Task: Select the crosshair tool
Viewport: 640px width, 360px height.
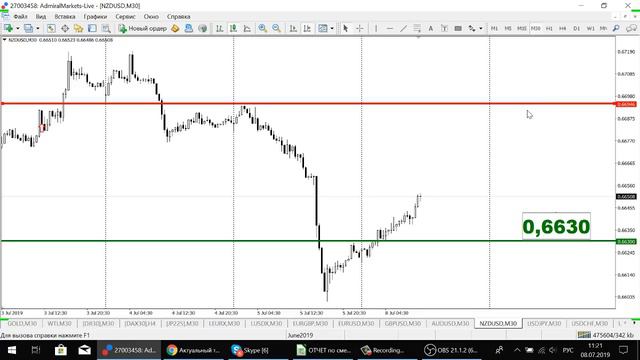Action: coord(360,28)
